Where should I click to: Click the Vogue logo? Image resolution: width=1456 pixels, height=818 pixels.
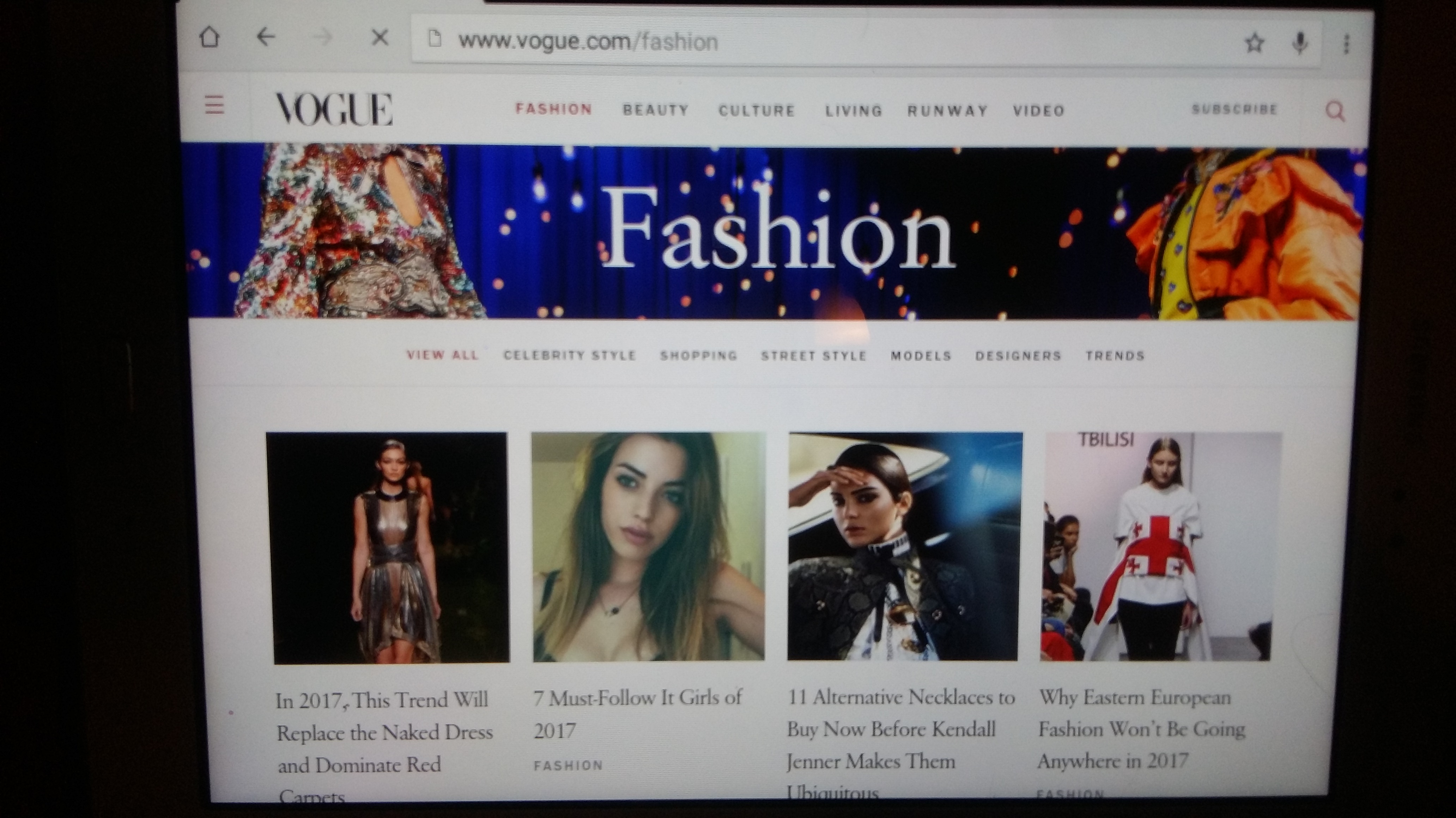[x=333, y=109]
